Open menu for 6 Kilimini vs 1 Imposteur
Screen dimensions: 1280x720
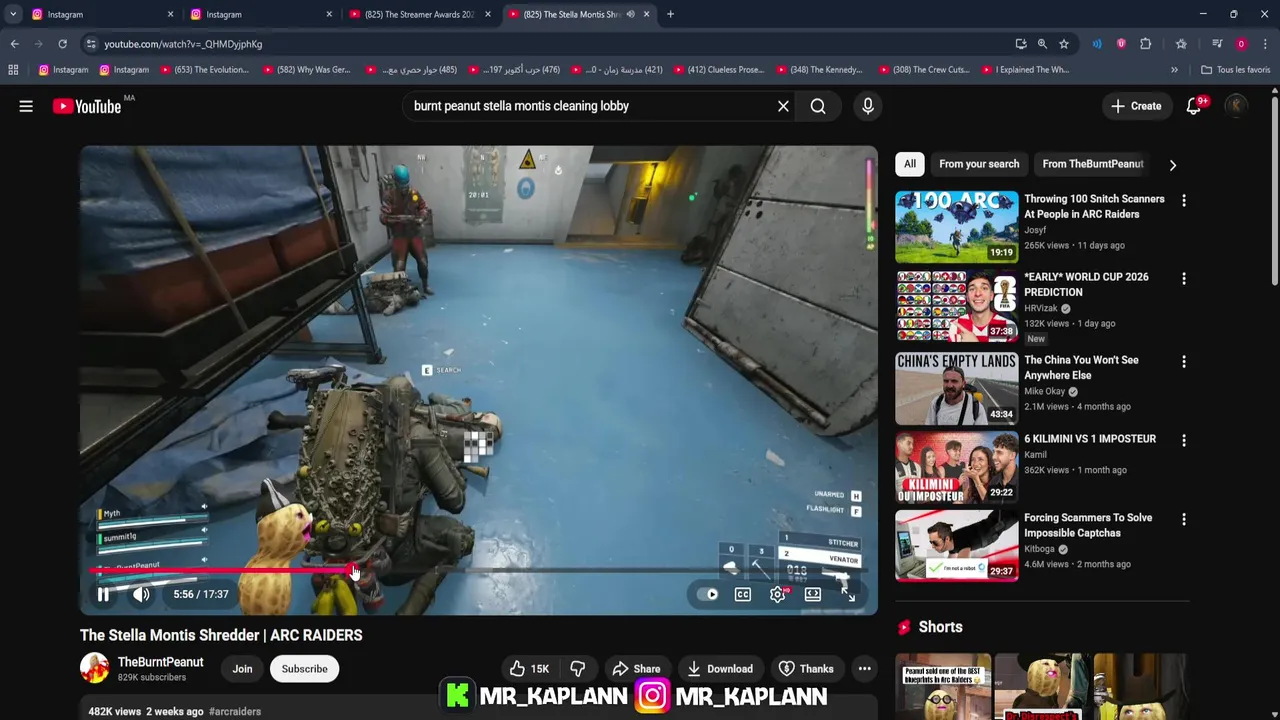tap(1184, 440)
